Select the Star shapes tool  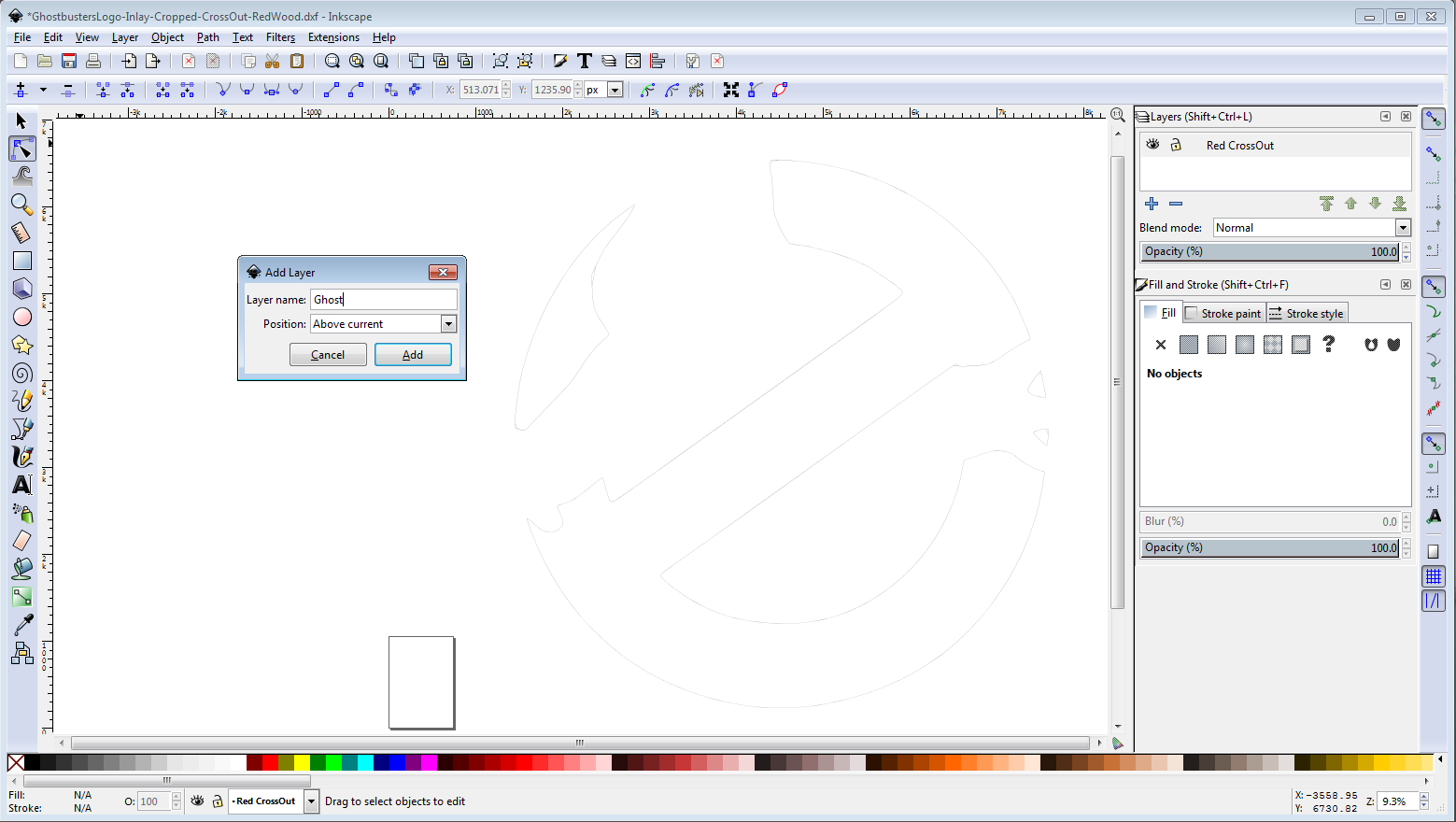pyautogui.click(x=21, y=344)
